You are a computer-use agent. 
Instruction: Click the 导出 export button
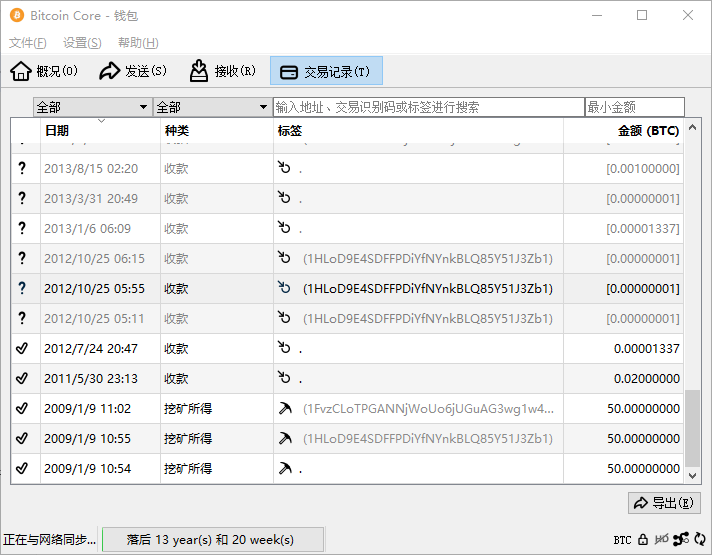664,503
